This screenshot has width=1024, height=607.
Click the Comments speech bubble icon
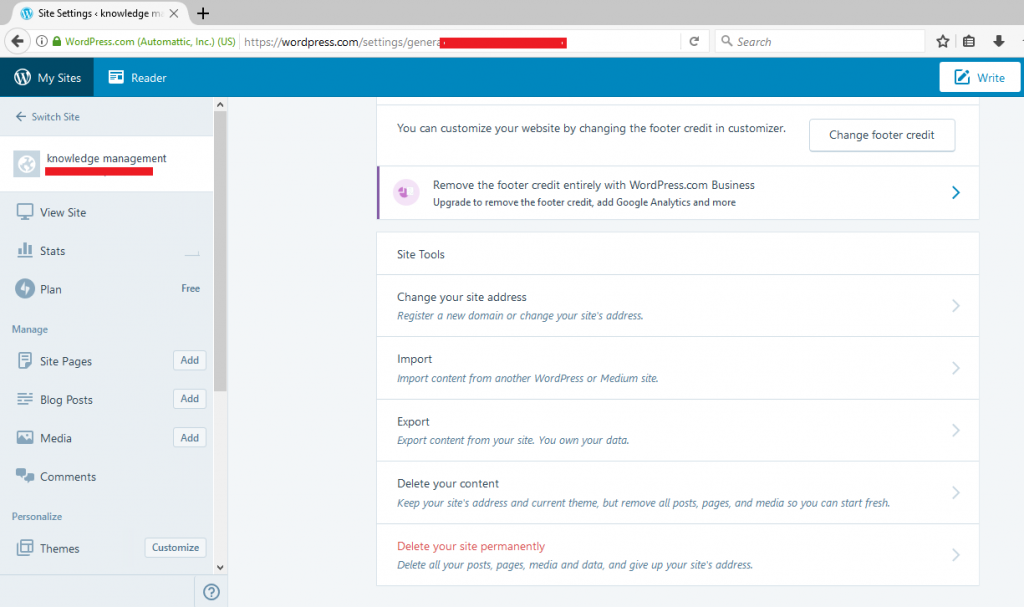[x=25, y=475]
